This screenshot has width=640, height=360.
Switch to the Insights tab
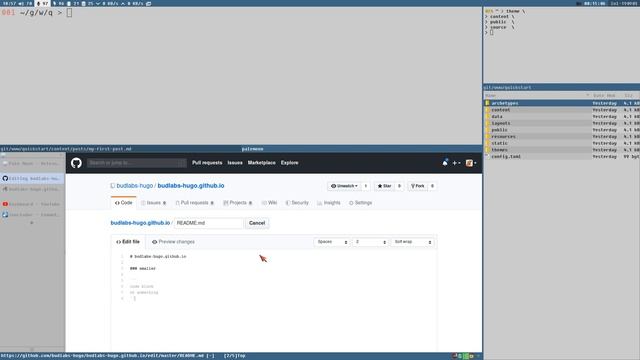[329, 203]
